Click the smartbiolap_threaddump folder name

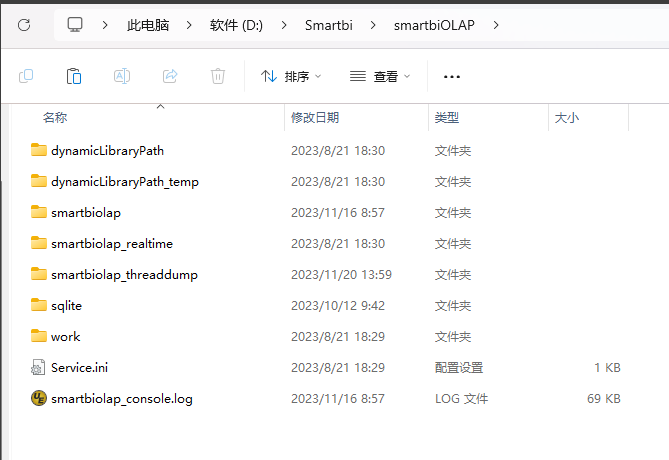(124, 275)
